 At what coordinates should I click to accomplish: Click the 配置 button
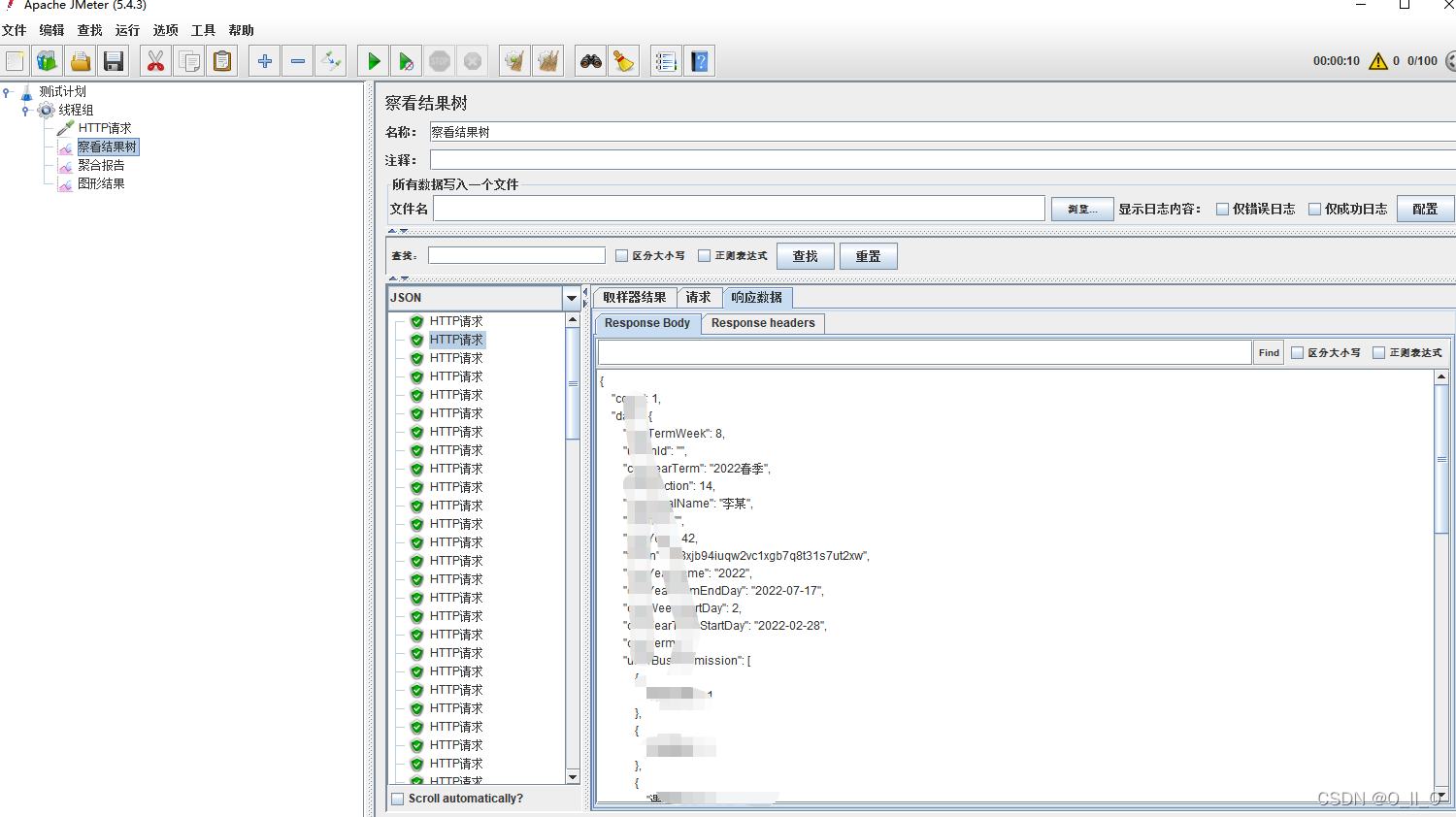(1425, 209)
